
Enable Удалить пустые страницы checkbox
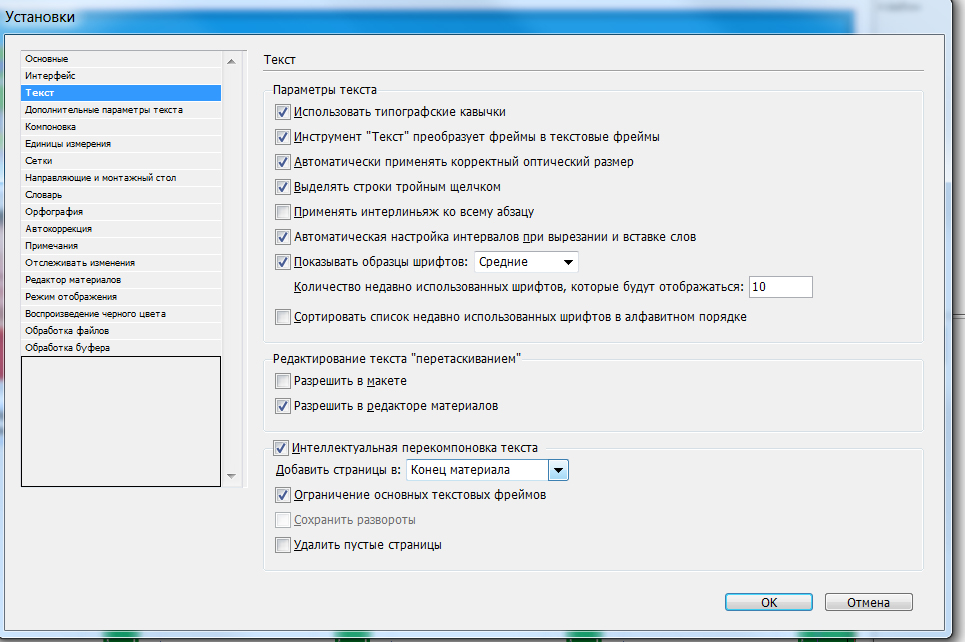pyautogui.click(x=282, y=545)
